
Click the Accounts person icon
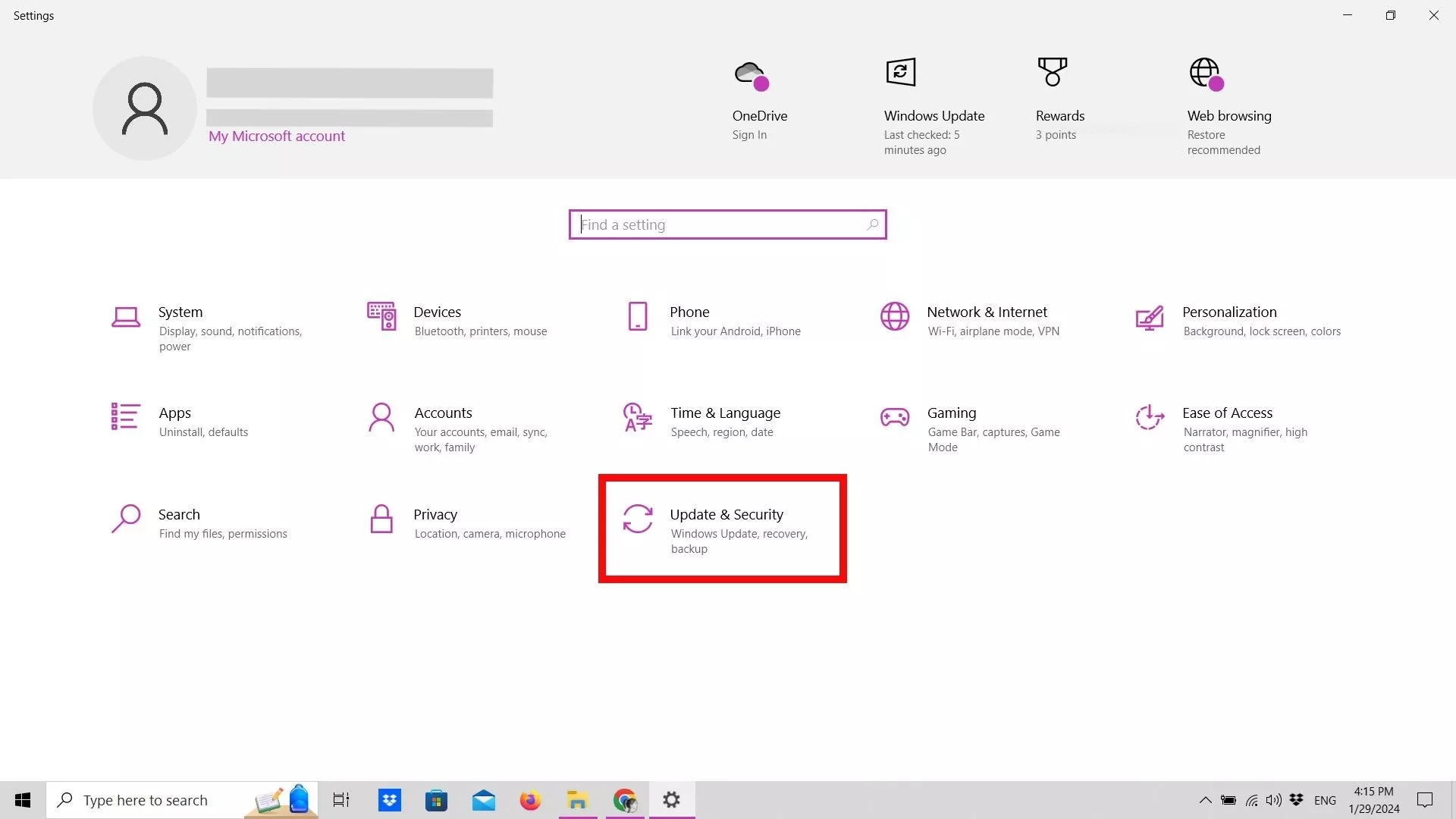coord(381,417)
